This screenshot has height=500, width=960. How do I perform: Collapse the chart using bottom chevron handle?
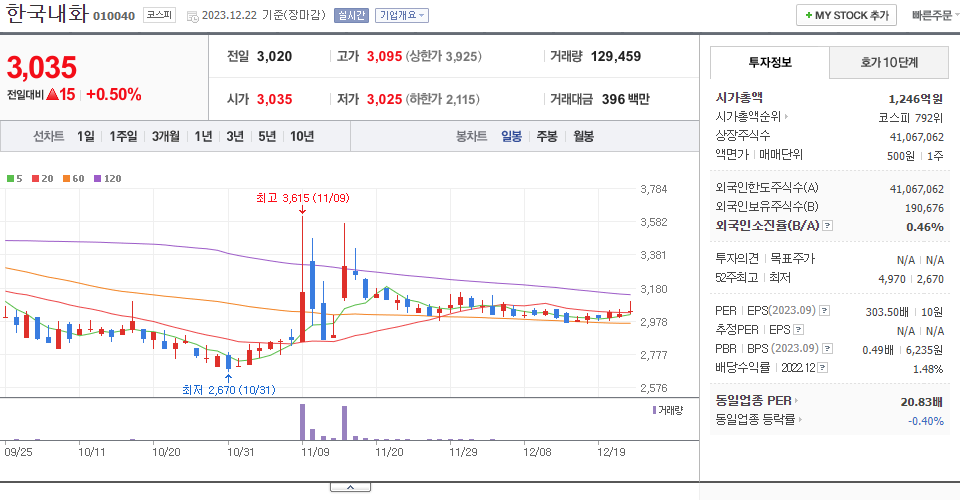pos(350,487)
